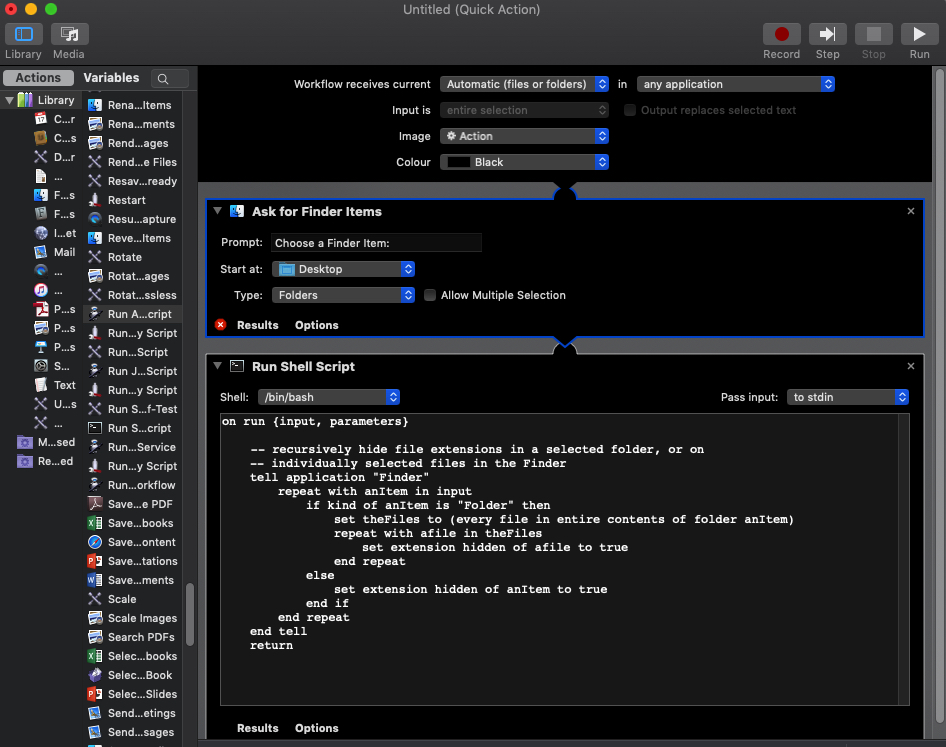Open the Type Folders dropdown
The width and height of the screenshot is (946, 747).
(x=343, y=295)
